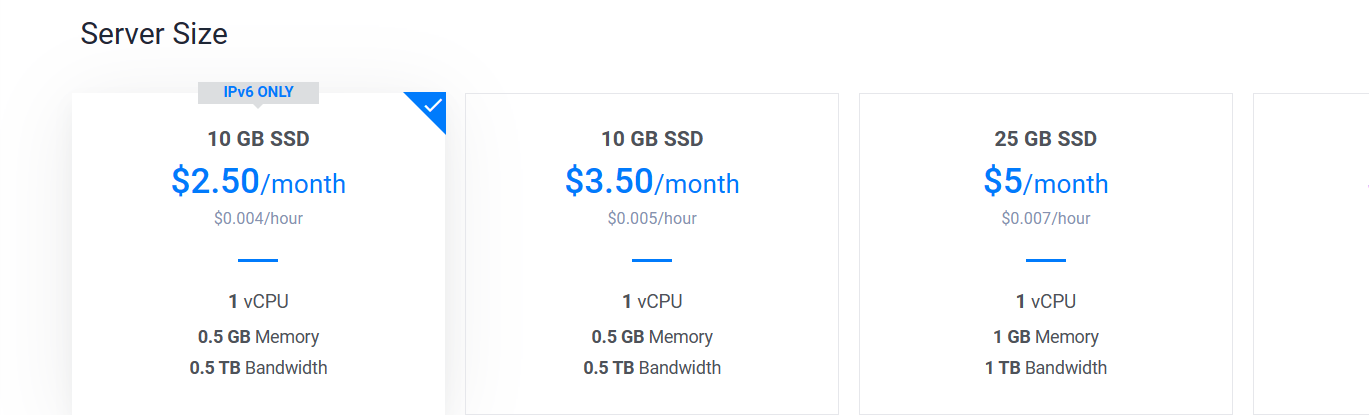Click the 1 TB Bandwidth spec
This screenshot has width=1369, height=415.
[1046, 368]
